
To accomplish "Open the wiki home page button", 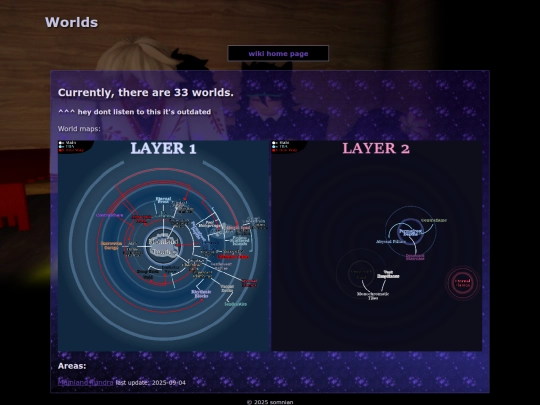I will coord(278,53).
